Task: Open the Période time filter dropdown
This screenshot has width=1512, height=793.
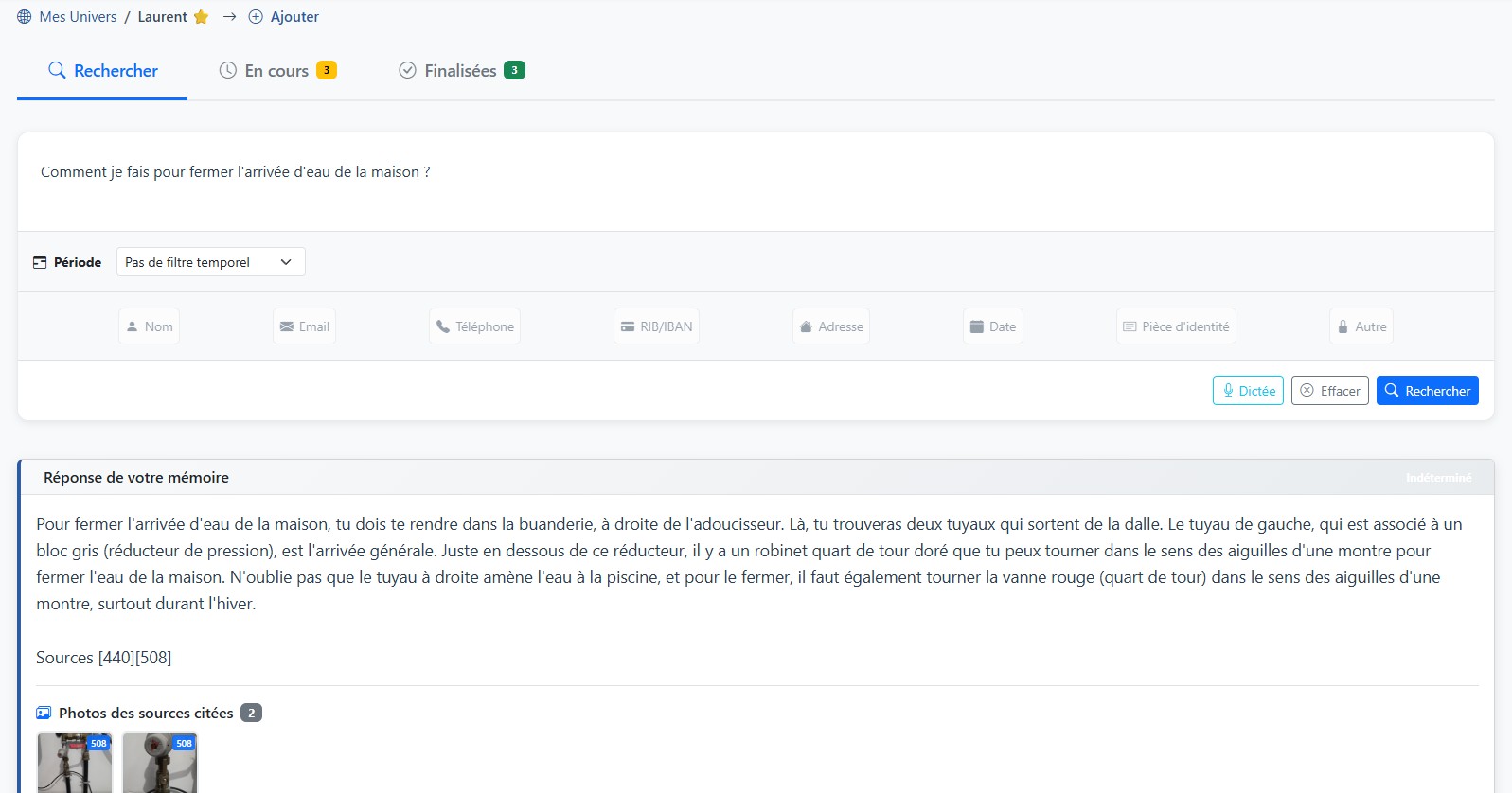Action: 210,262
